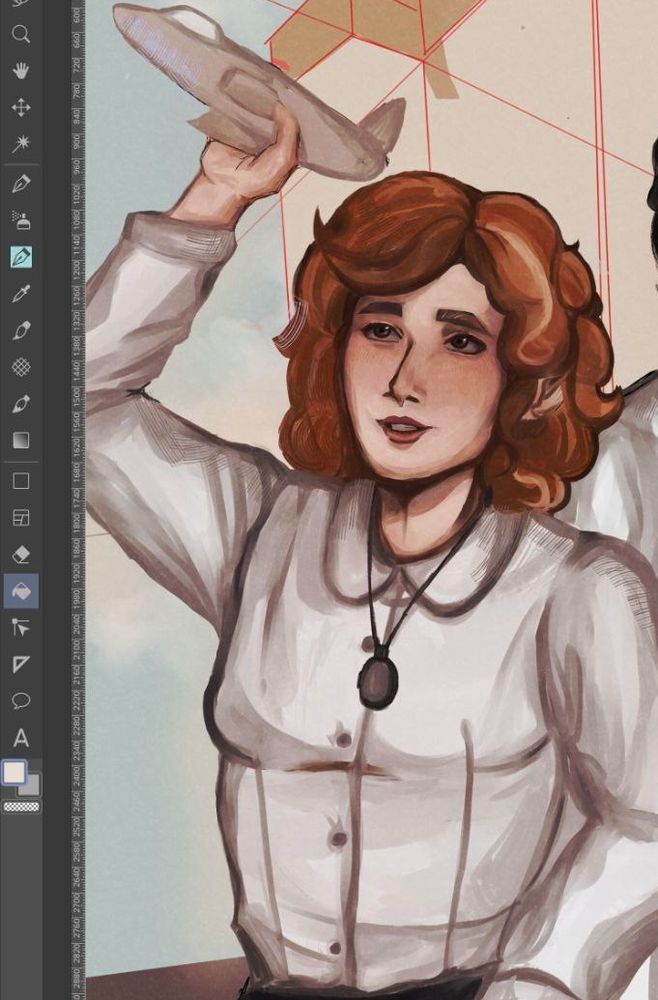Choose the gray sub color swatch
658x1000 pixels.
(31, 787)
